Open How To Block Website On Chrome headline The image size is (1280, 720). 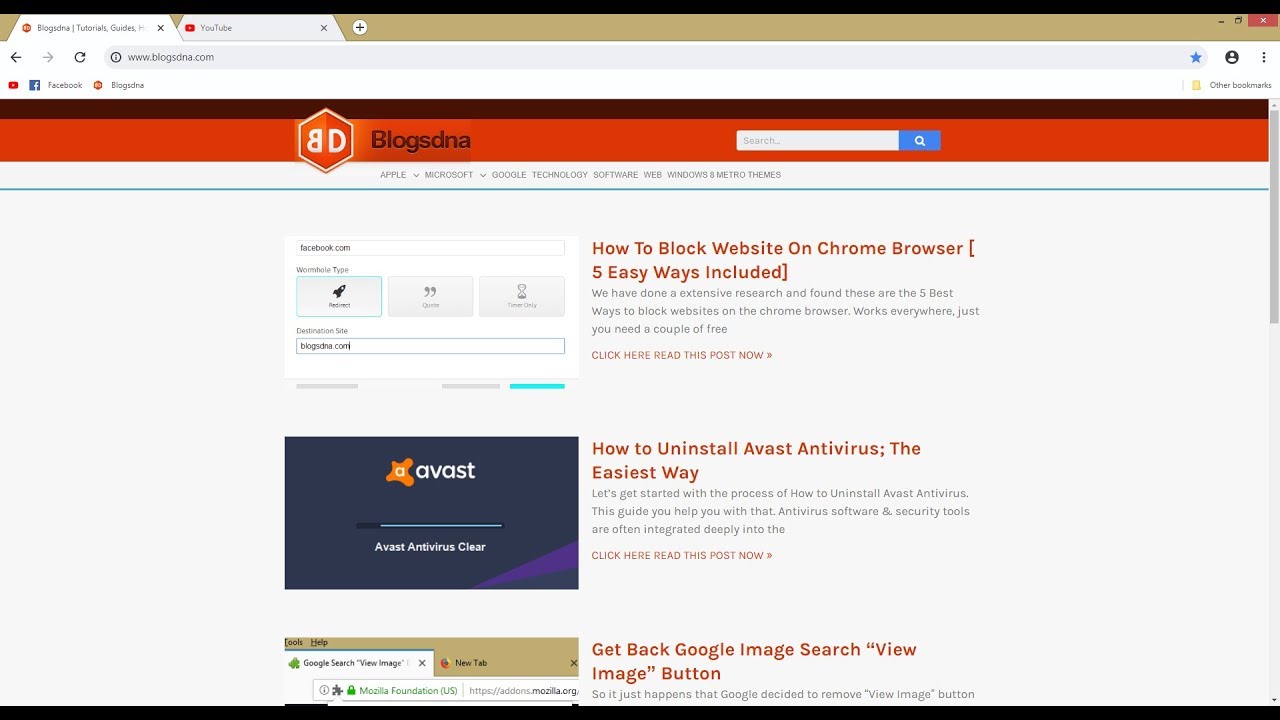click(783, 260)
